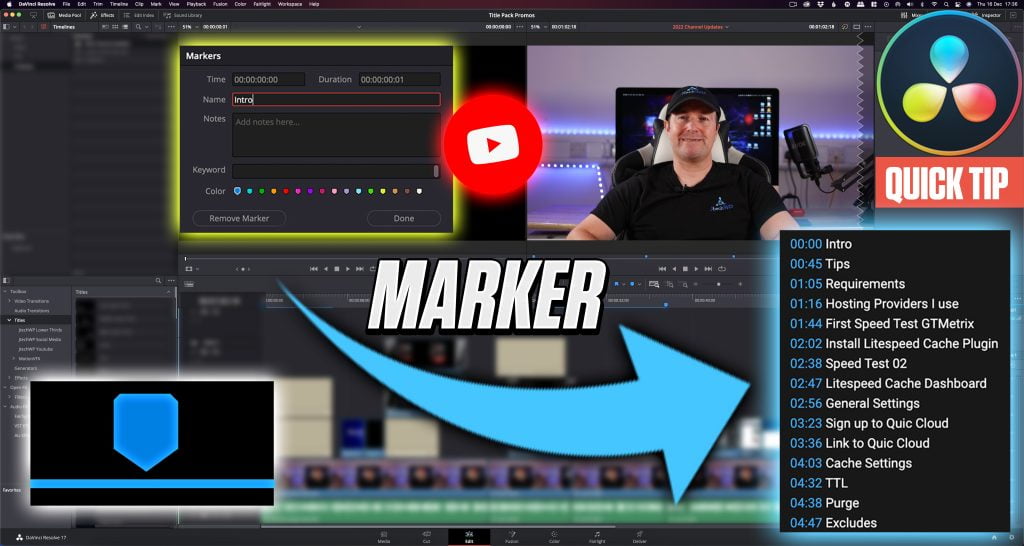
Task: Toggle loop playback in timeline viewer
Action: 722,268
